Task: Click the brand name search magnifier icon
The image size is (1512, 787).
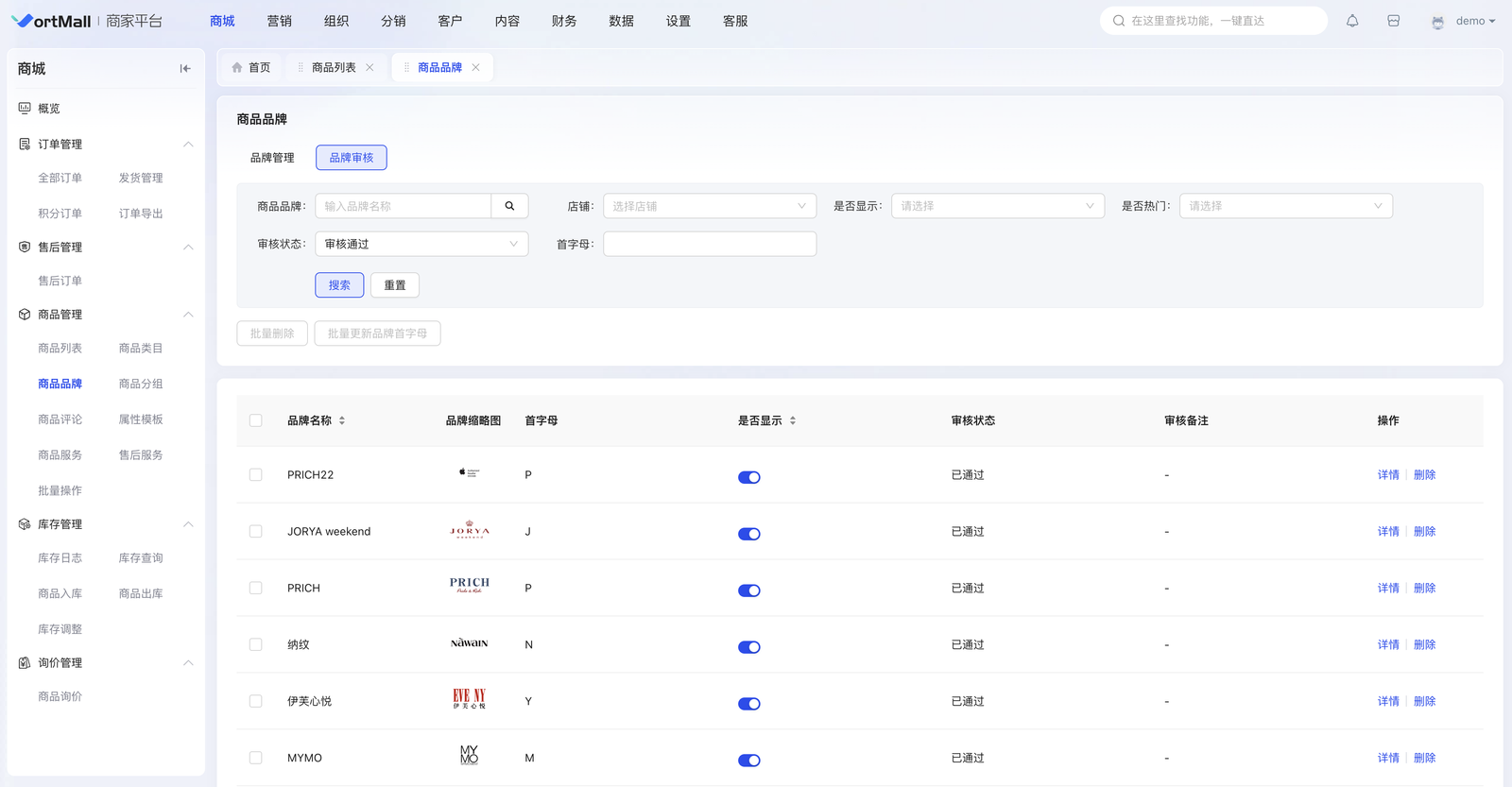Action: click(509, 206)
